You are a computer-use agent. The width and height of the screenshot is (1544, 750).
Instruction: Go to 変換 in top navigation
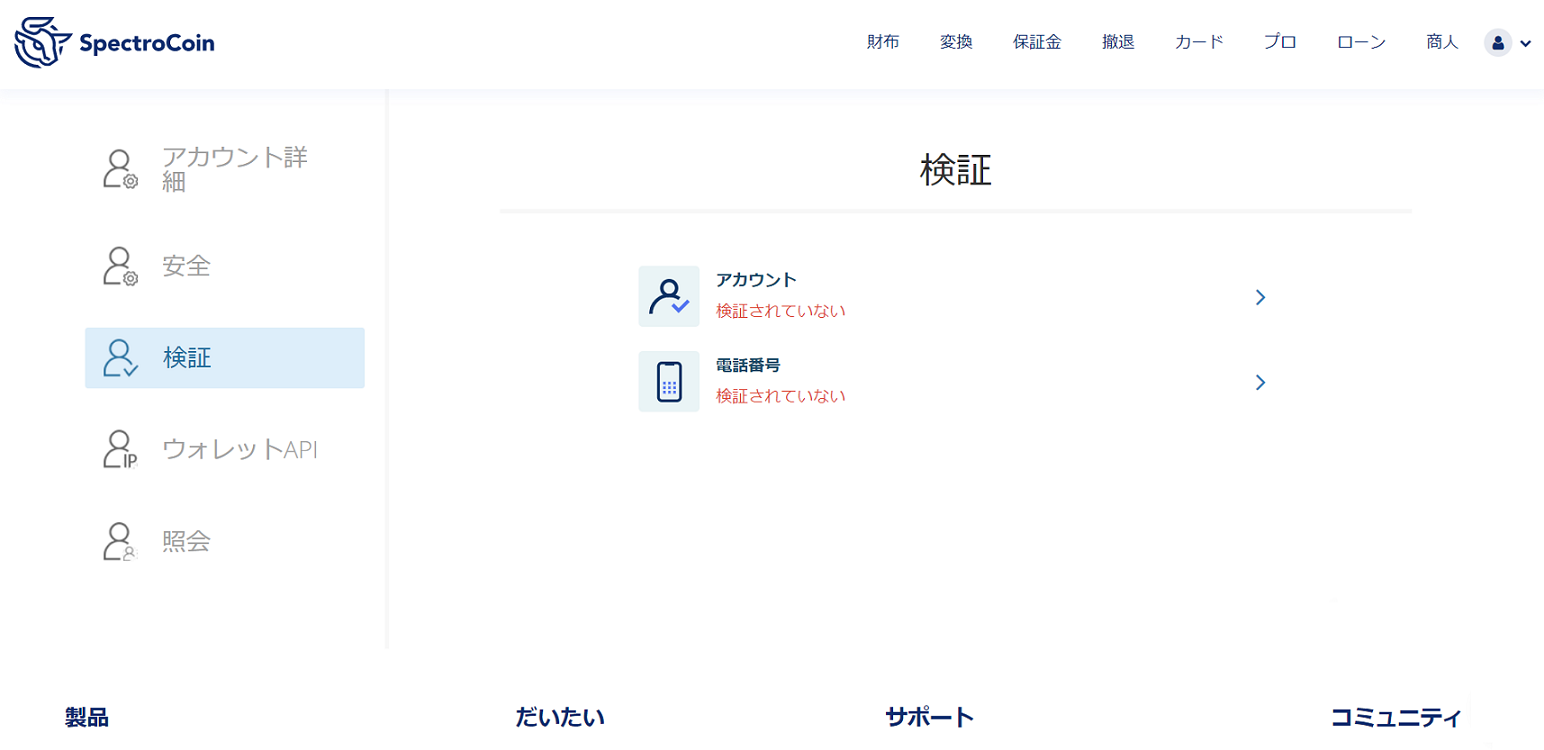pyautogui.click(x=956, y=43)
